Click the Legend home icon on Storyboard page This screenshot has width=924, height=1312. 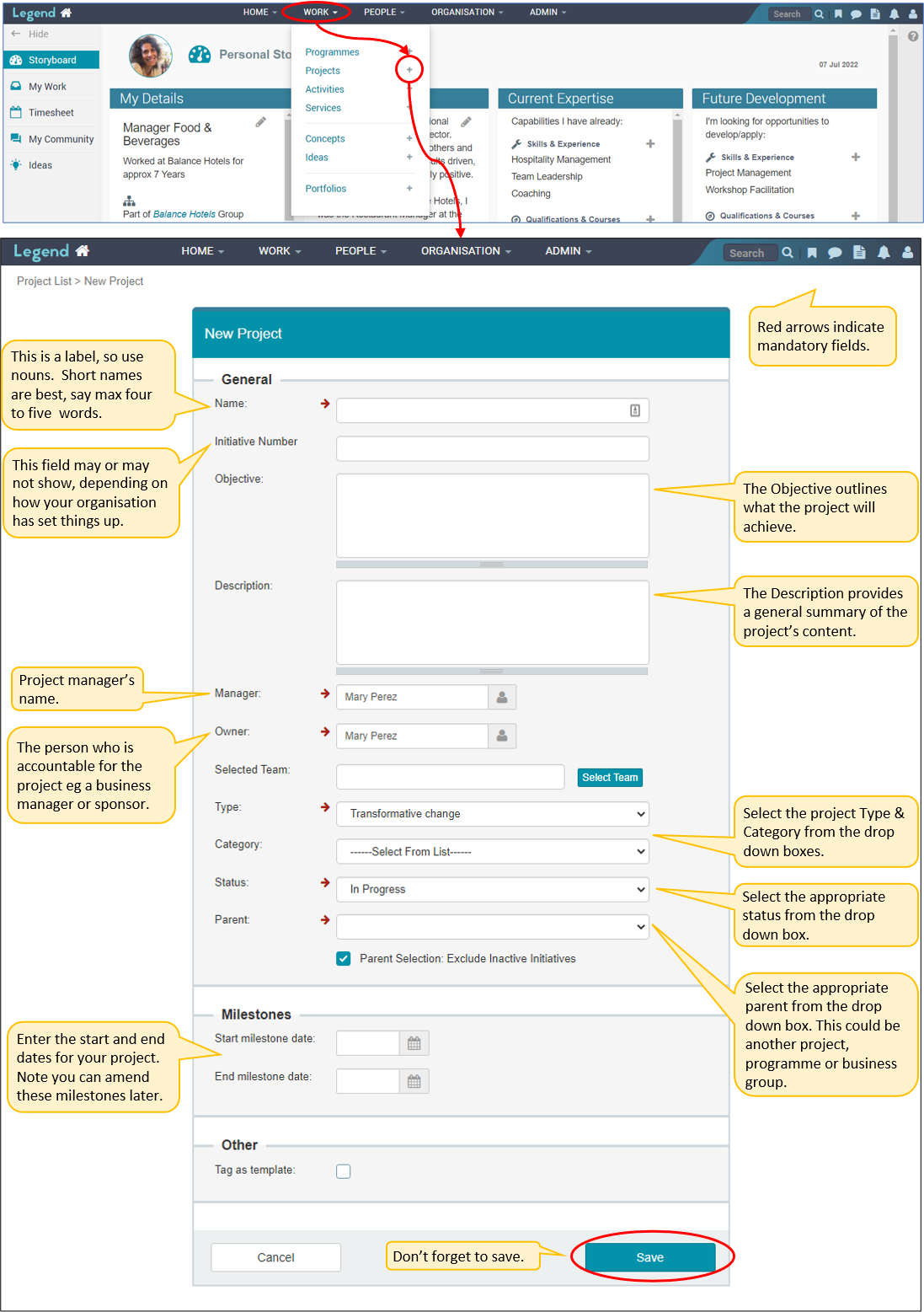66,13
